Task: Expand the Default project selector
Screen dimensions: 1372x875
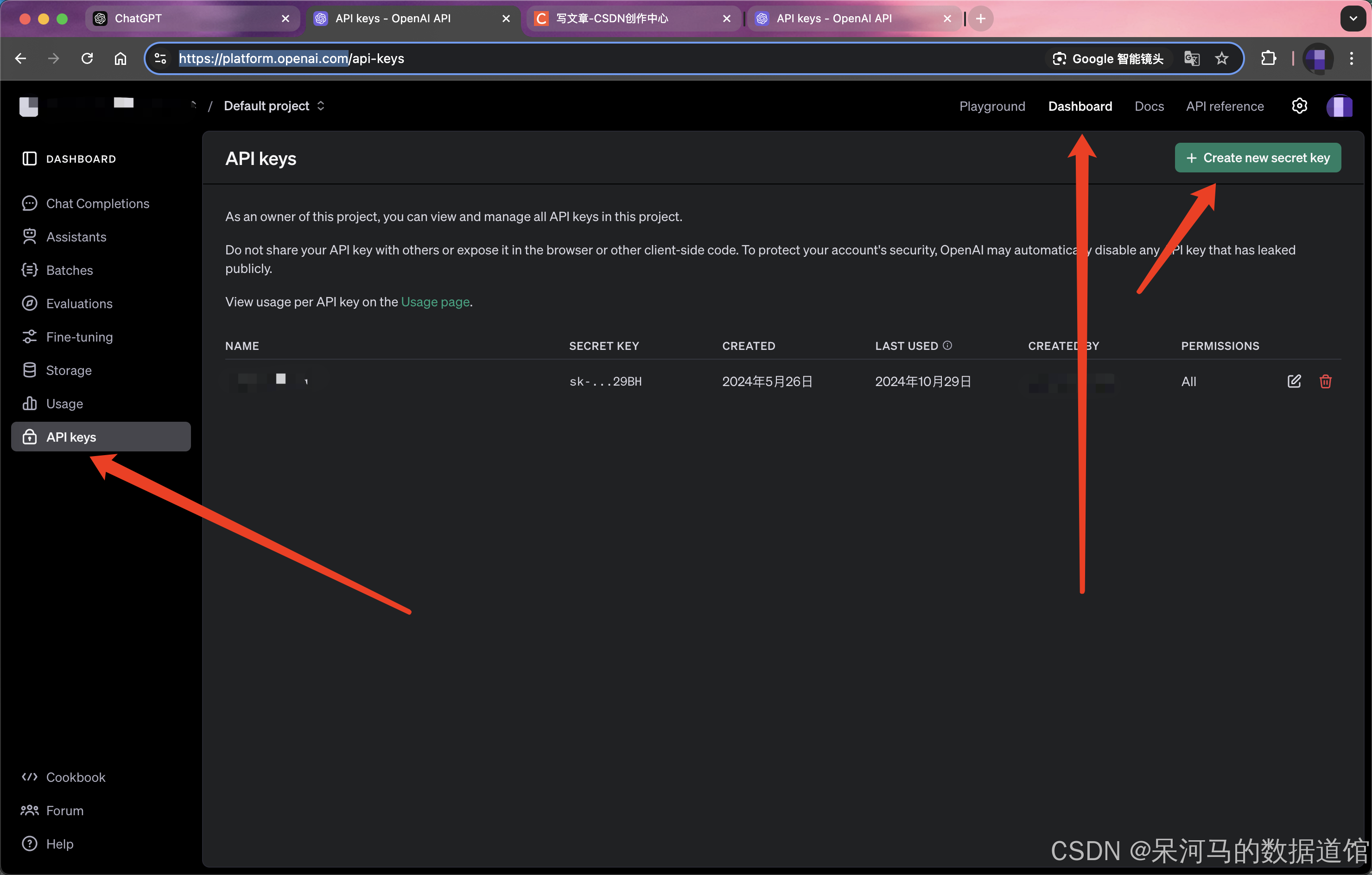Action: pyautogui.click(x=274, y=106)
